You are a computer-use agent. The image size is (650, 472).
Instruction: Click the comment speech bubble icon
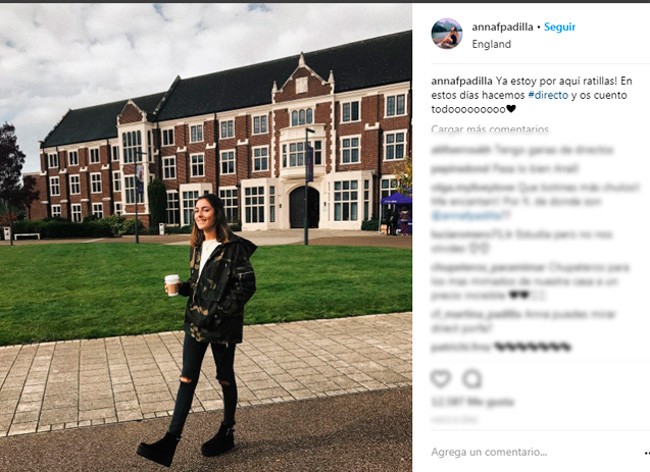click(x=473, y=378)
